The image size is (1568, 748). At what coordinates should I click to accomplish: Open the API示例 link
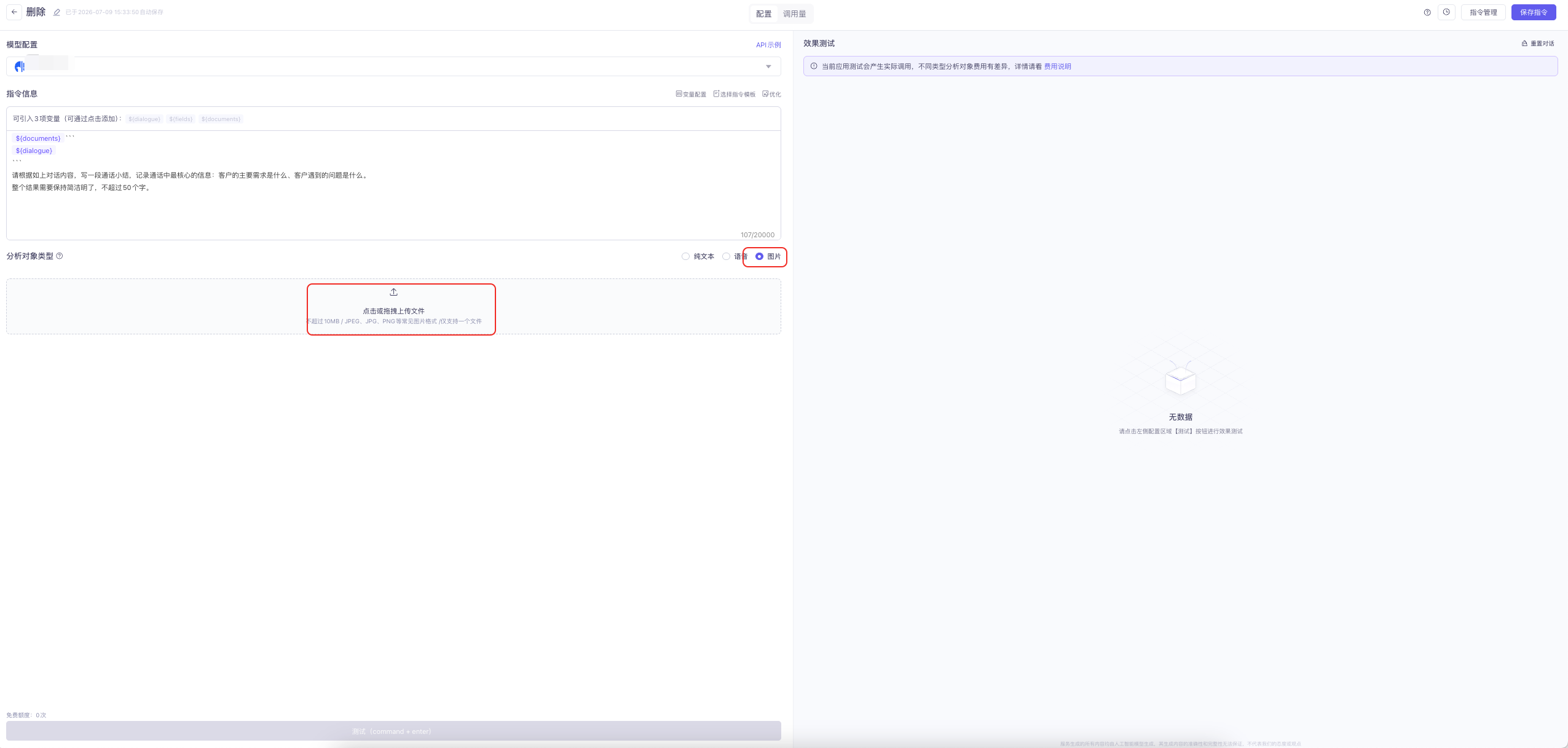pyautogui.click(x=768, y=45)
